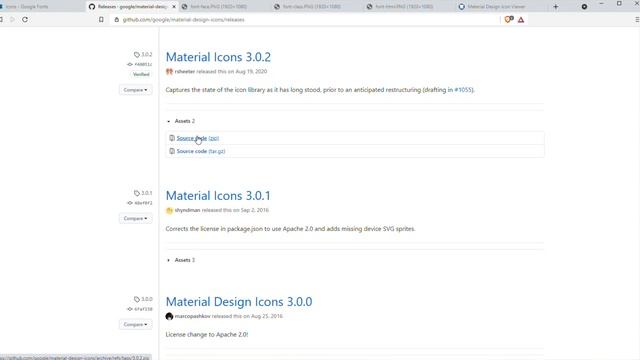The width and height of the screenshot is (640, 360).
Task: Open the Compare dropdown for release 3.0.2
Action: 136,90
